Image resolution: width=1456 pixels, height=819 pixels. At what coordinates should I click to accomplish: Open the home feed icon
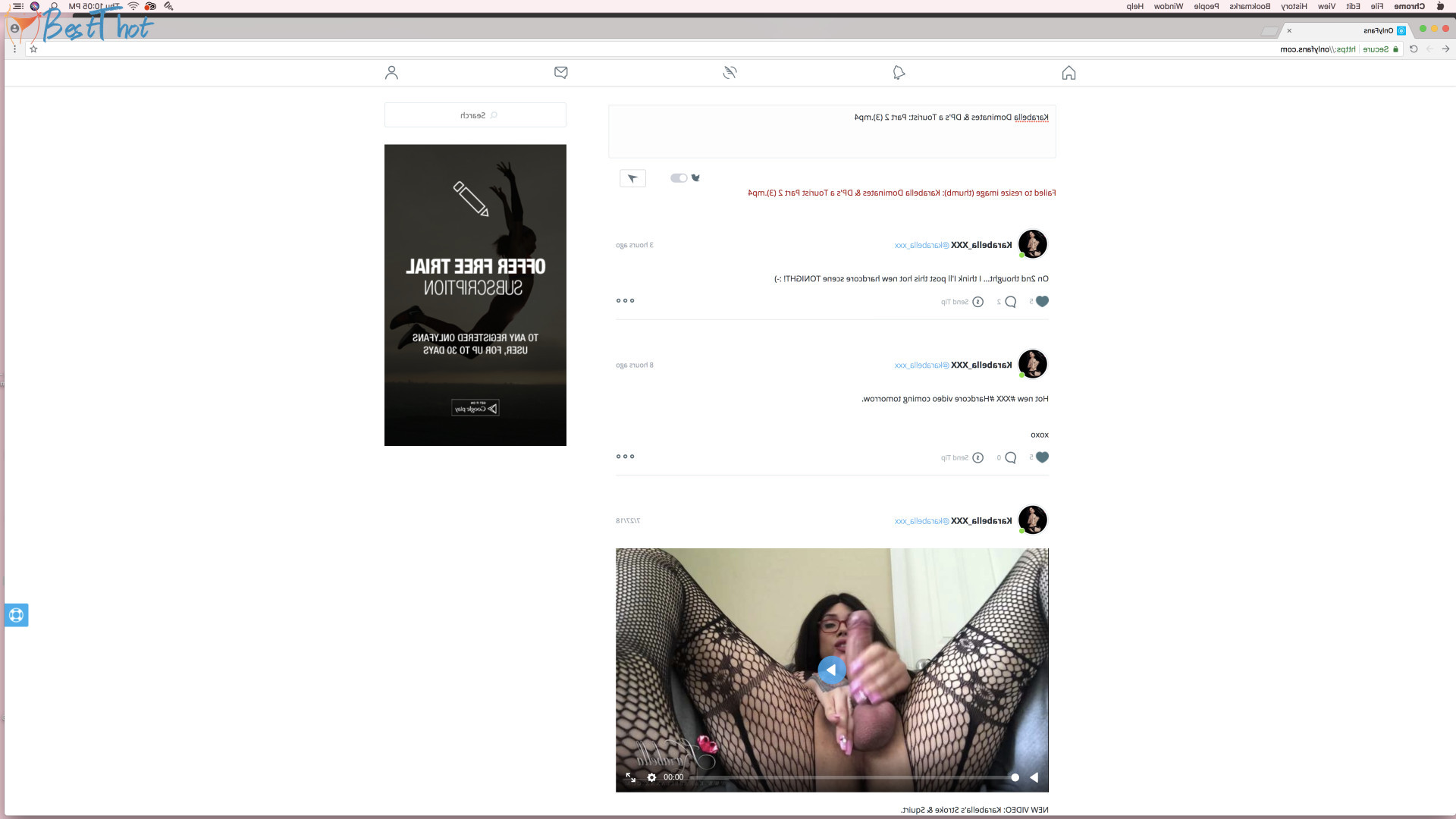click(1068, 73)
